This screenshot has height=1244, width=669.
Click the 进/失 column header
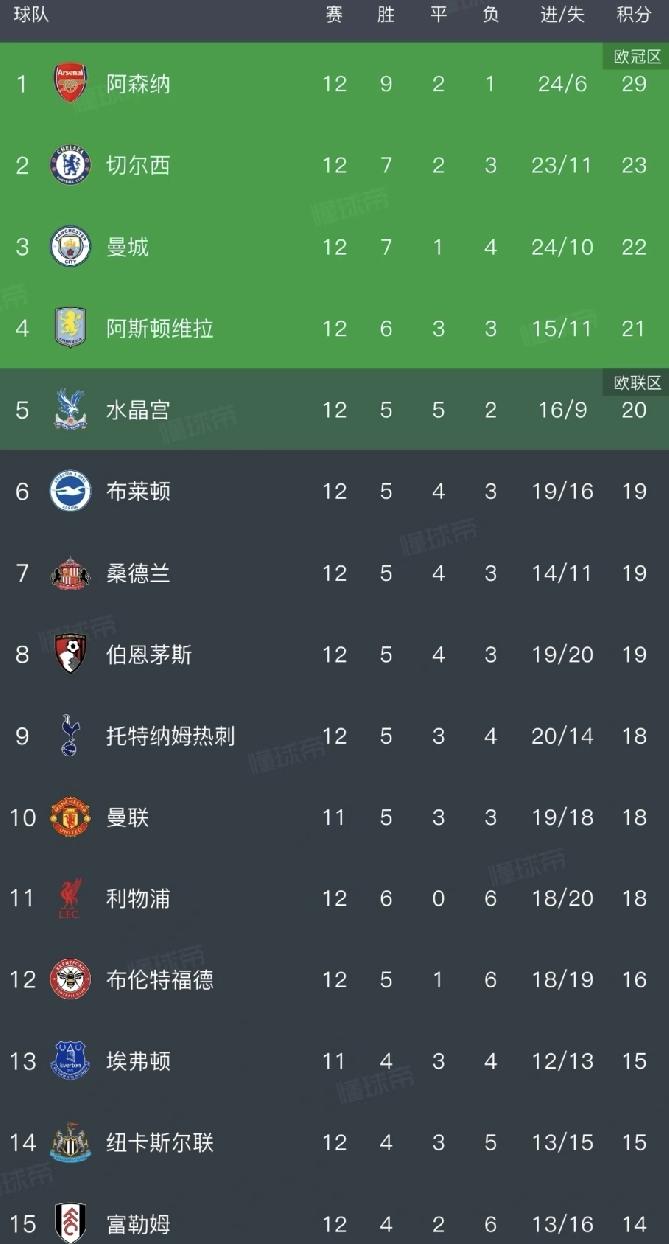[562, 16]
